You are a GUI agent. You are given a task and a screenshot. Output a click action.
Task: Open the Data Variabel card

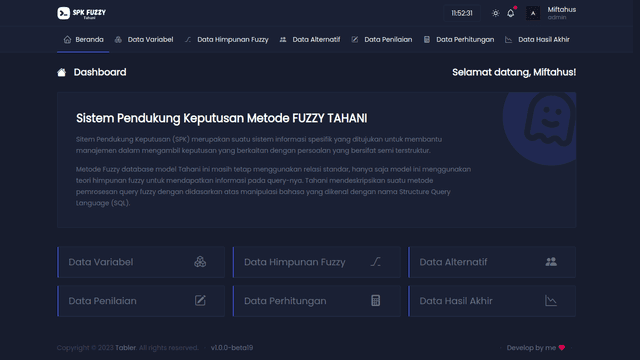[141, 262]
